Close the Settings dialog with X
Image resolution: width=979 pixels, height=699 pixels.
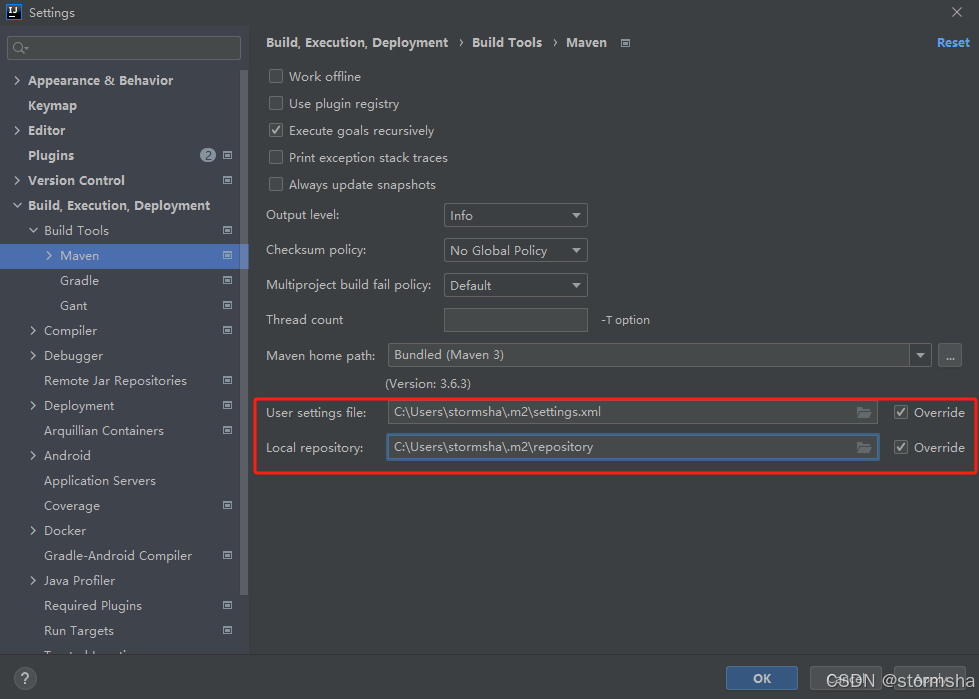point(957,12)
